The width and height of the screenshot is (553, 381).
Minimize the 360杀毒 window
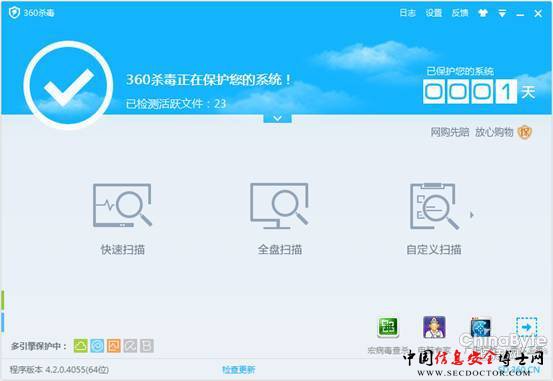coord(520,14)
